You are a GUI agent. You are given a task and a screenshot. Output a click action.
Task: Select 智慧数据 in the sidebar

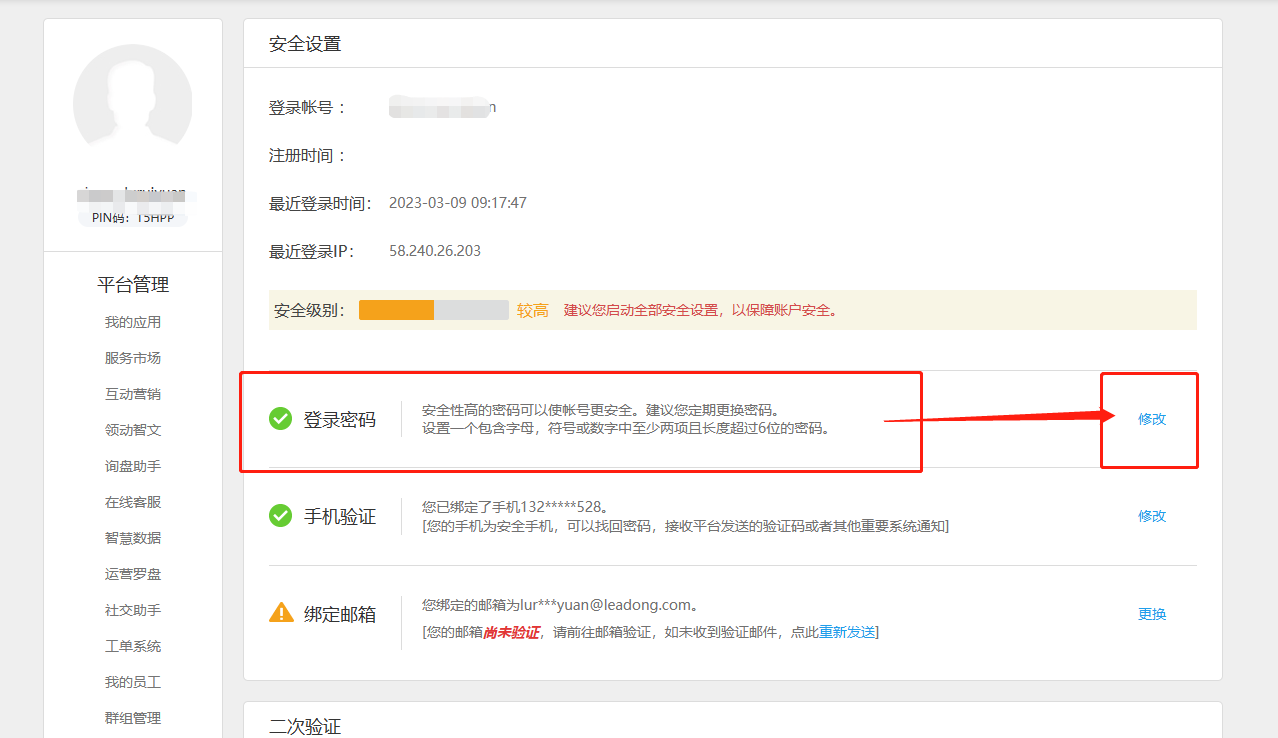click(132, 537)
